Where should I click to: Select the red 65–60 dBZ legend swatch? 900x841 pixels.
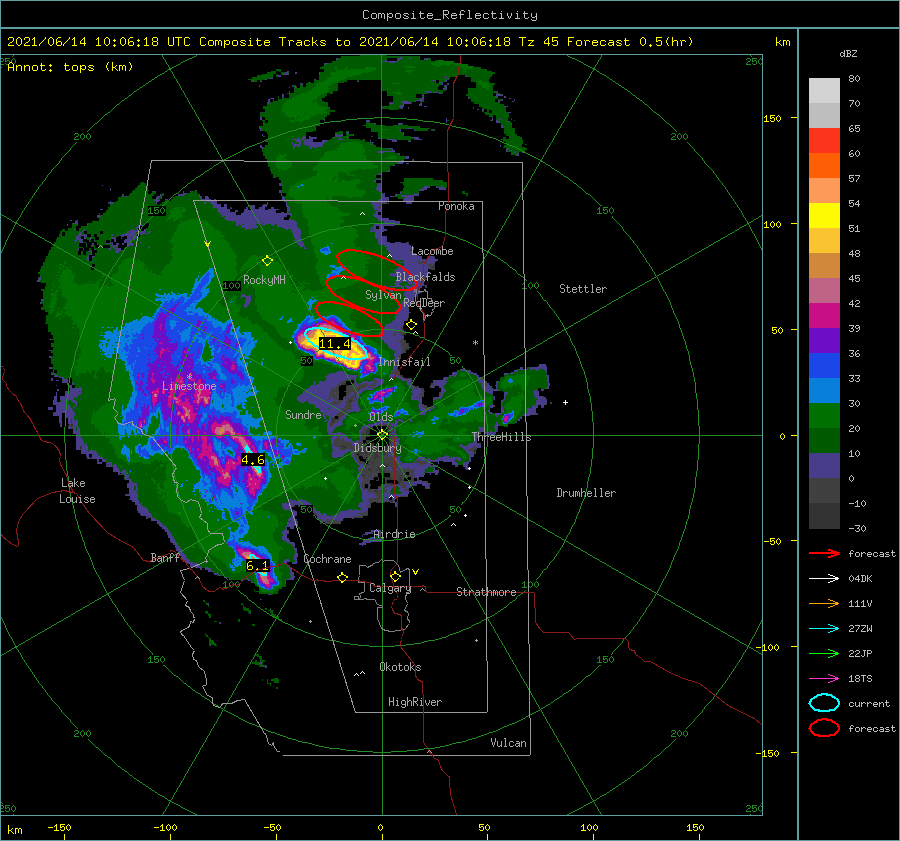pyautogui.click(x=824, y=141)
